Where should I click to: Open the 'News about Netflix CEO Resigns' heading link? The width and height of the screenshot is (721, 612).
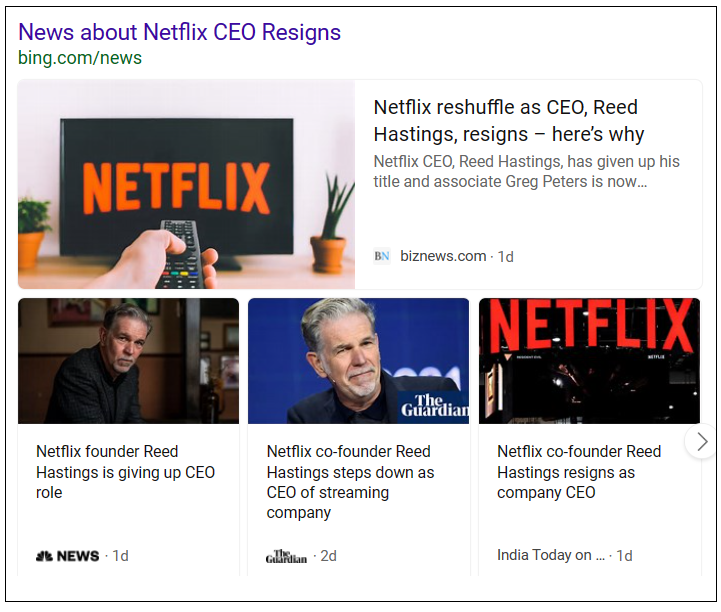click(x=179, y=32)
